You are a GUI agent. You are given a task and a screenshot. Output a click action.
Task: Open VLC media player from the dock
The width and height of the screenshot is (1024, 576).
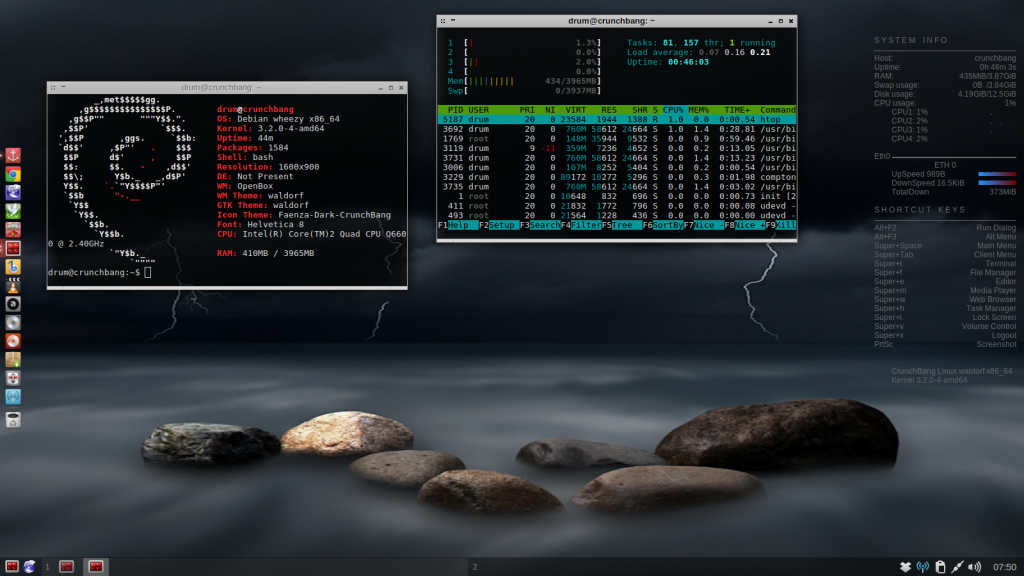click(x=14, y=285)
